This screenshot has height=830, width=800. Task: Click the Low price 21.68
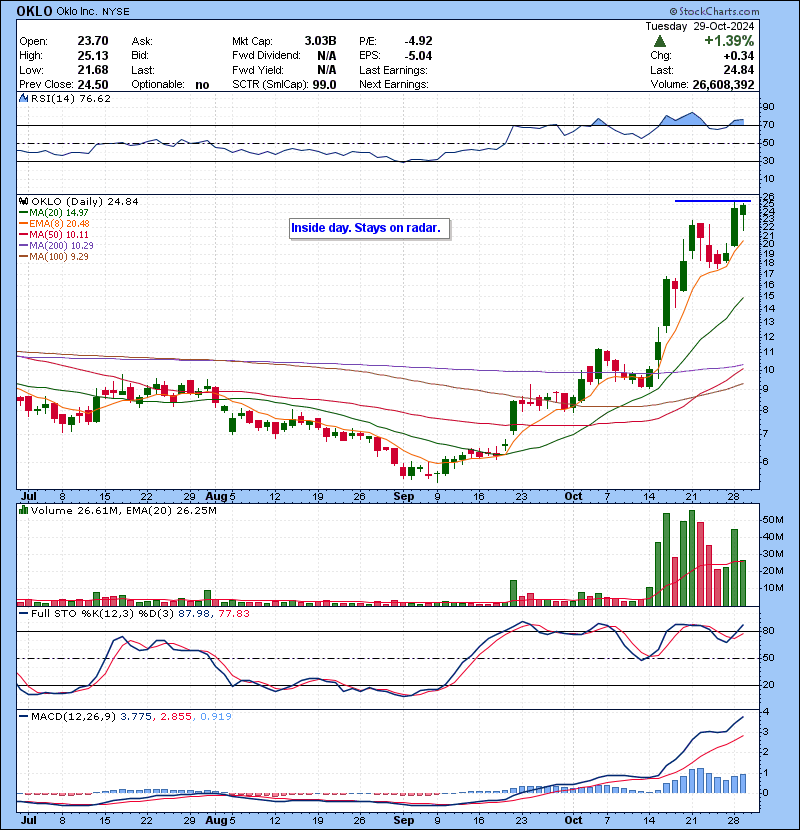(x=93, y=70)
